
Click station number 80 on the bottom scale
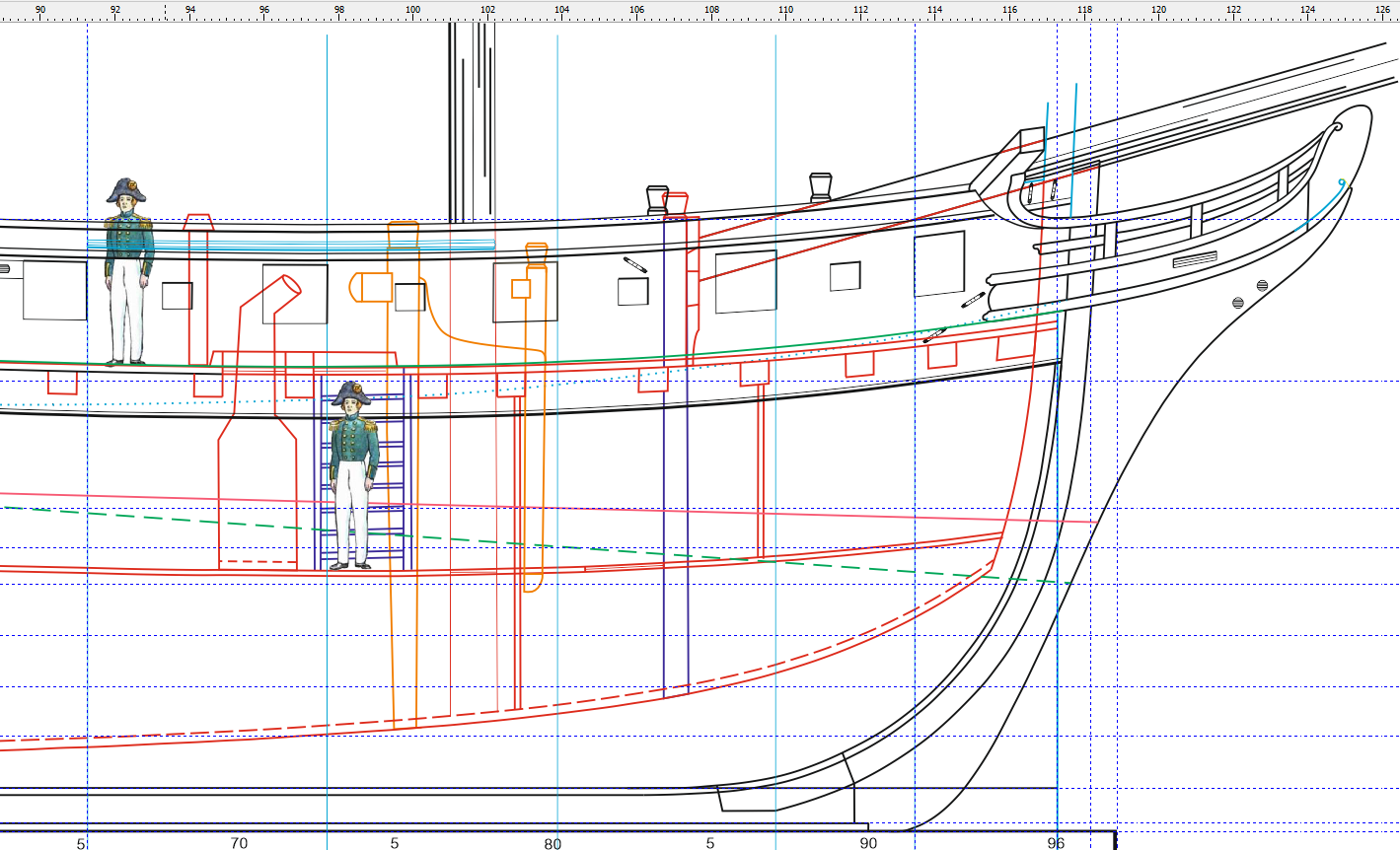point(553,843)
